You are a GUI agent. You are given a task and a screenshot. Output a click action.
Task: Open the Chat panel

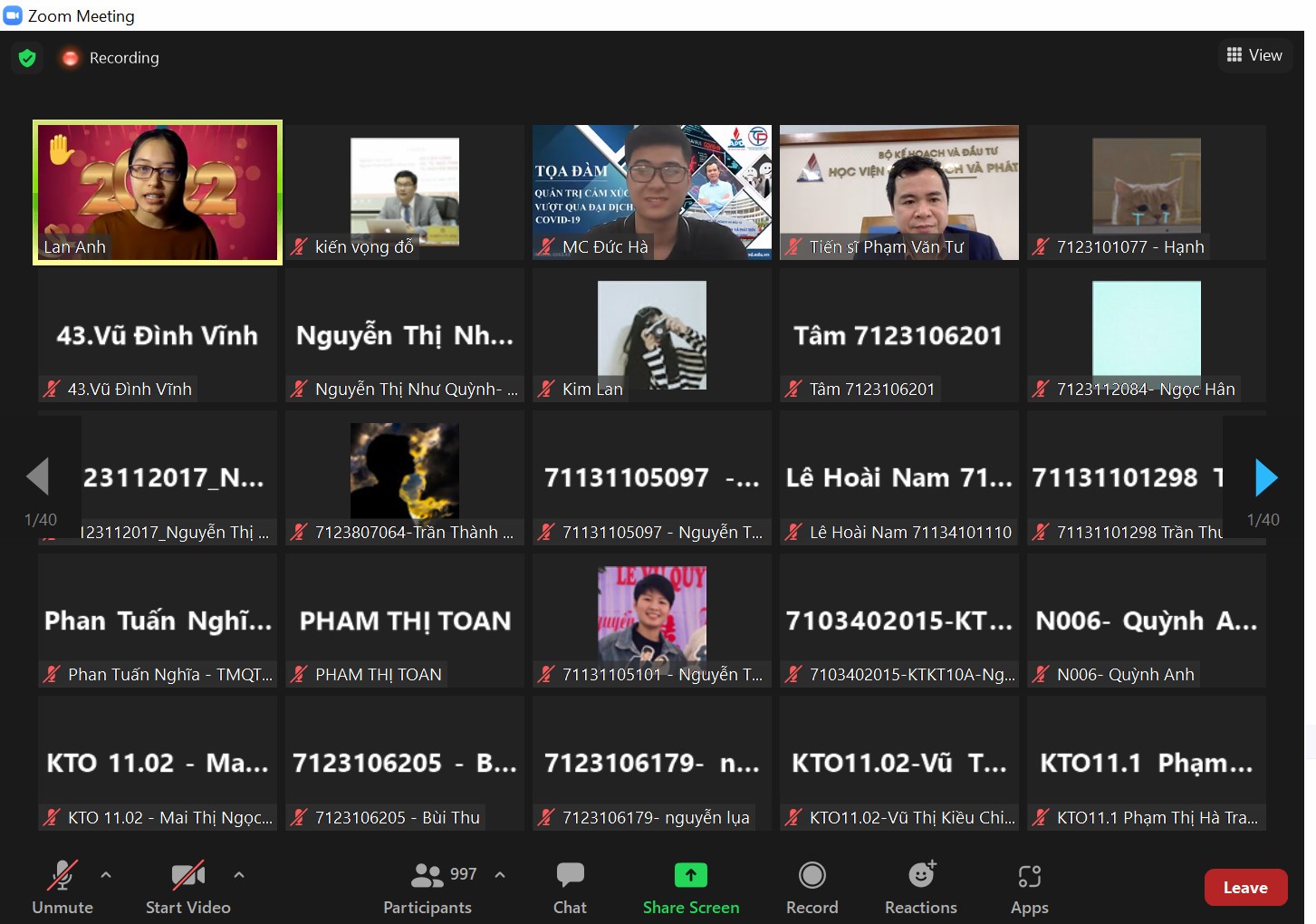[x=570, y=888]
